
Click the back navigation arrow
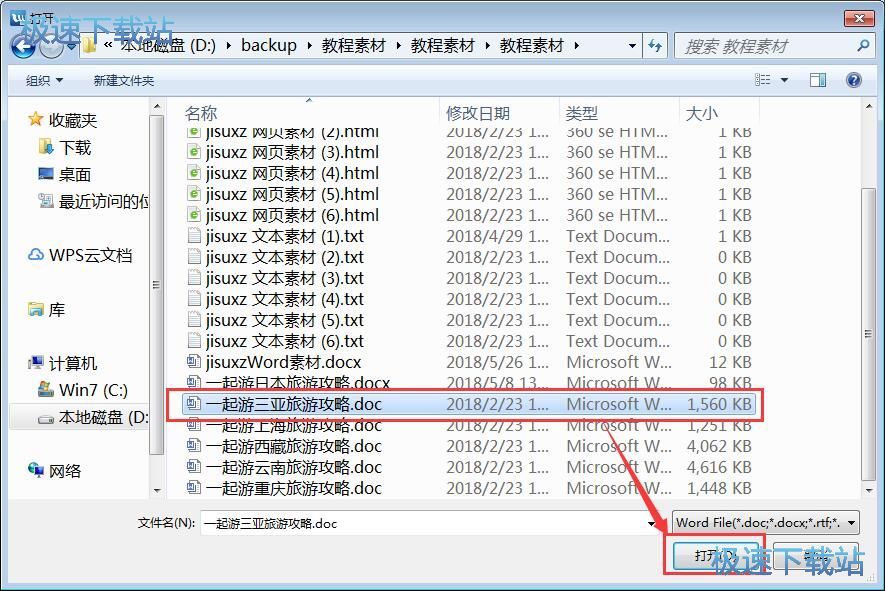22,44
